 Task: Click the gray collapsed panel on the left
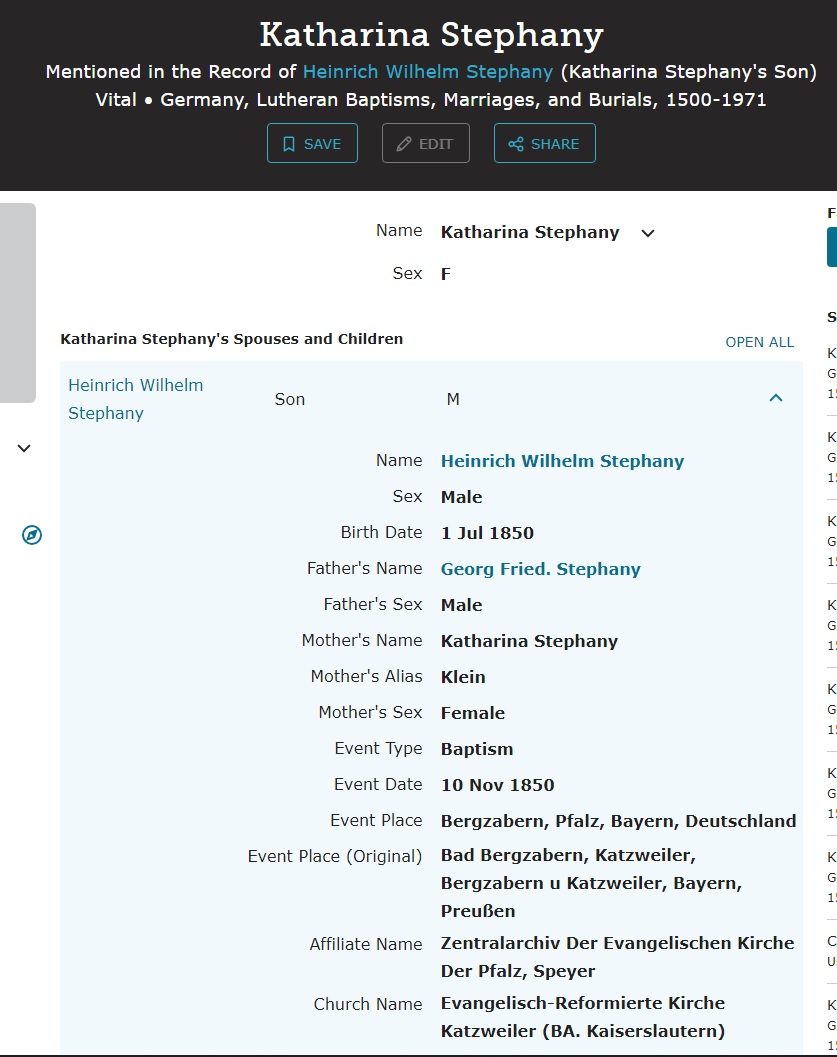coord(18,302)
